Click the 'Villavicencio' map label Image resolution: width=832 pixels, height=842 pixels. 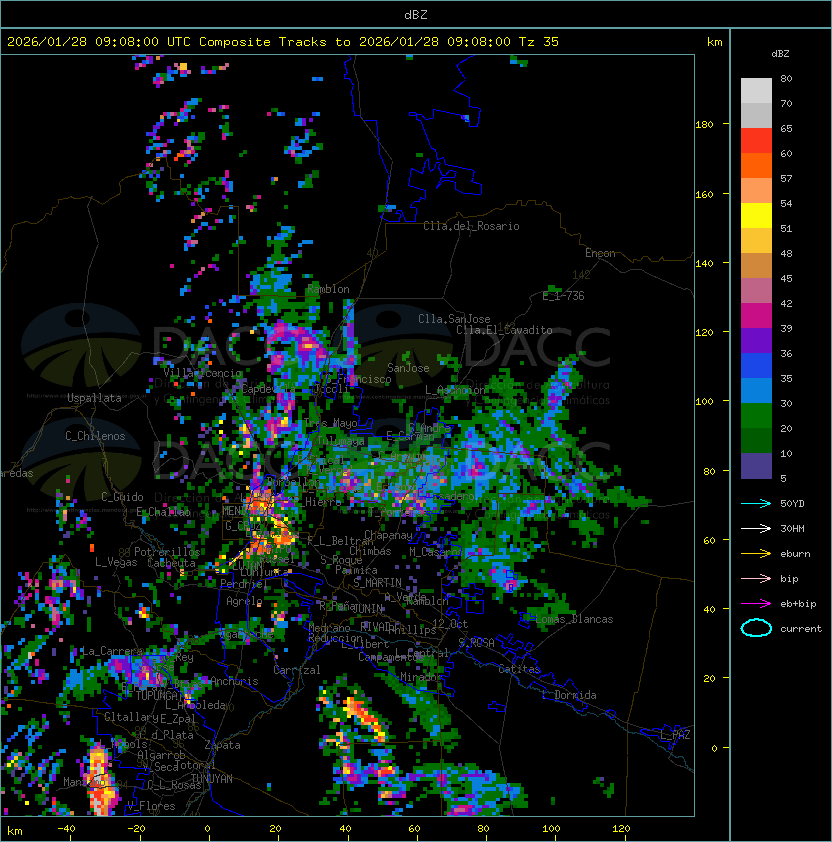pos(203,373)
